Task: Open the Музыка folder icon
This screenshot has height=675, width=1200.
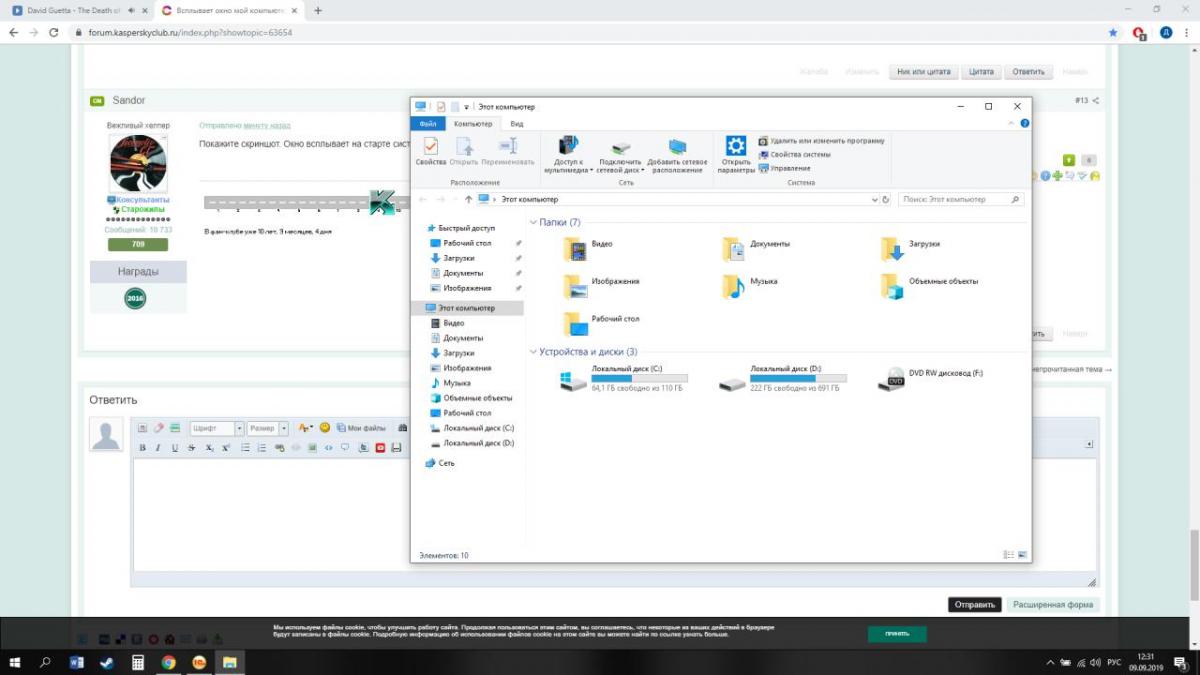Action: (x=733, y=282)
